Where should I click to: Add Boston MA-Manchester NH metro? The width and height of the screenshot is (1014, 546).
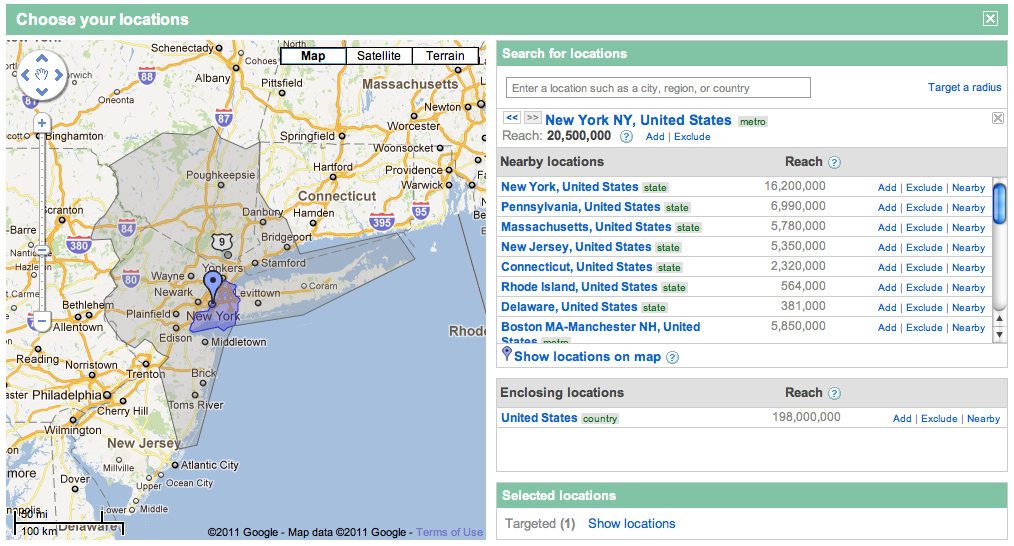click(x=887, y=328)
